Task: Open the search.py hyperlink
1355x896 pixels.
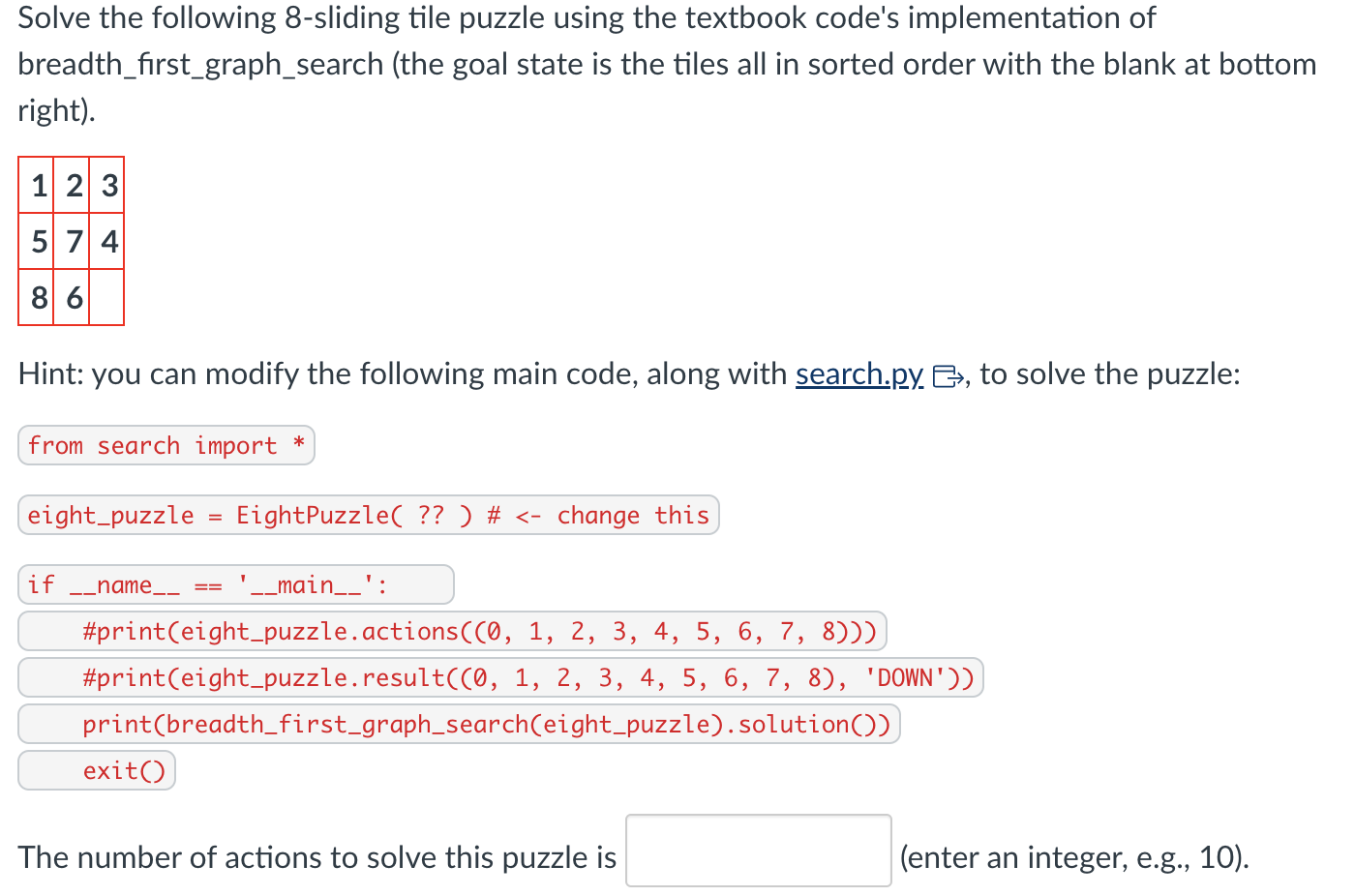Action: [859, 374]
